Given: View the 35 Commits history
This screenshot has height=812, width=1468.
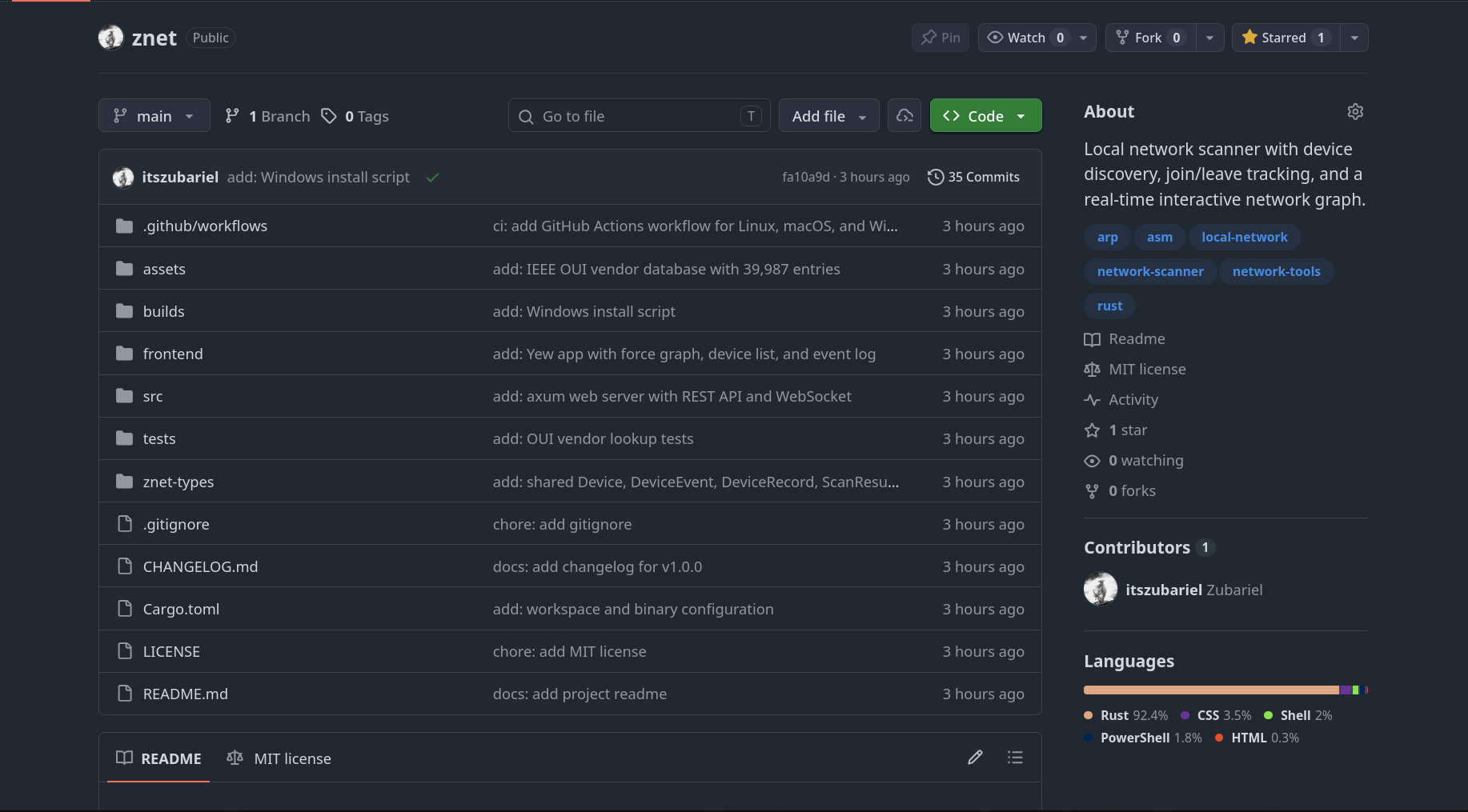Looking at the screenshot, I should coord(973,178).
